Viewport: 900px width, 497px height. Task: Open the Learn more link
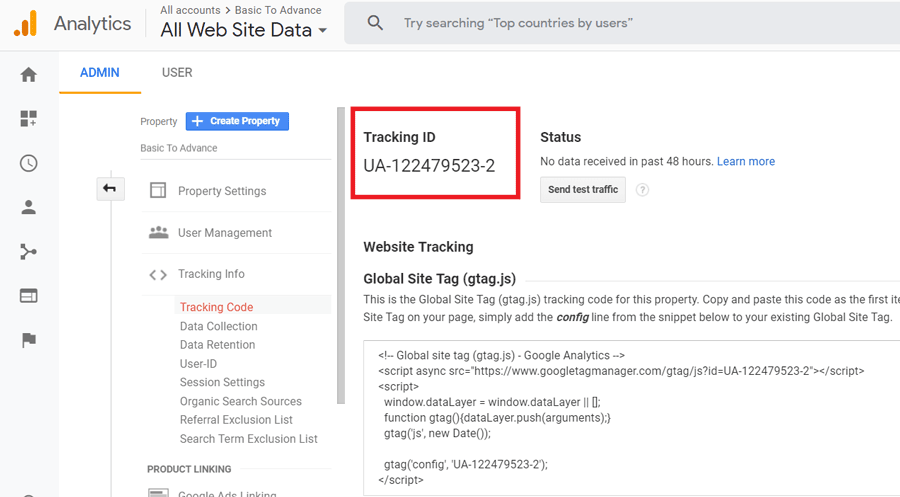point(746,161)
